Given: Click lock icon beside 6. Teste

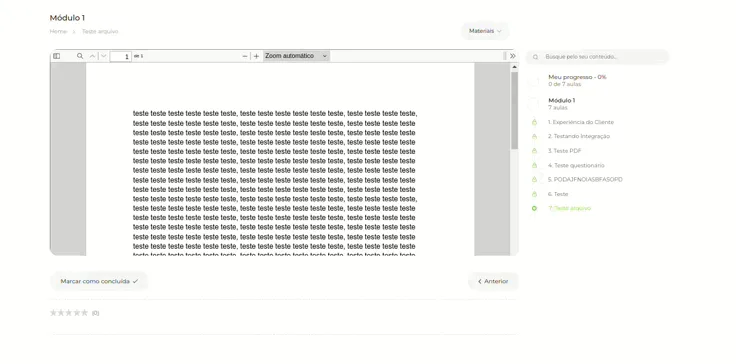Looking at the screenshot, I should point(534,194).
